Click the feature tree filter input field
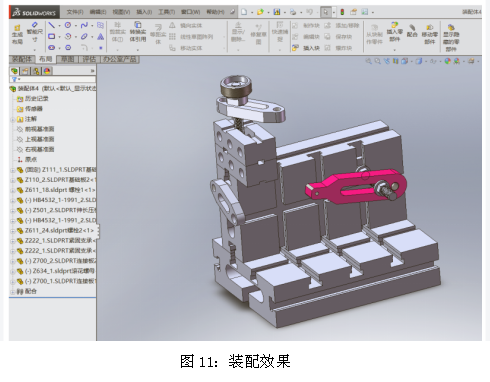The height and width of the screenshot is (382, 490). [53, 79]
